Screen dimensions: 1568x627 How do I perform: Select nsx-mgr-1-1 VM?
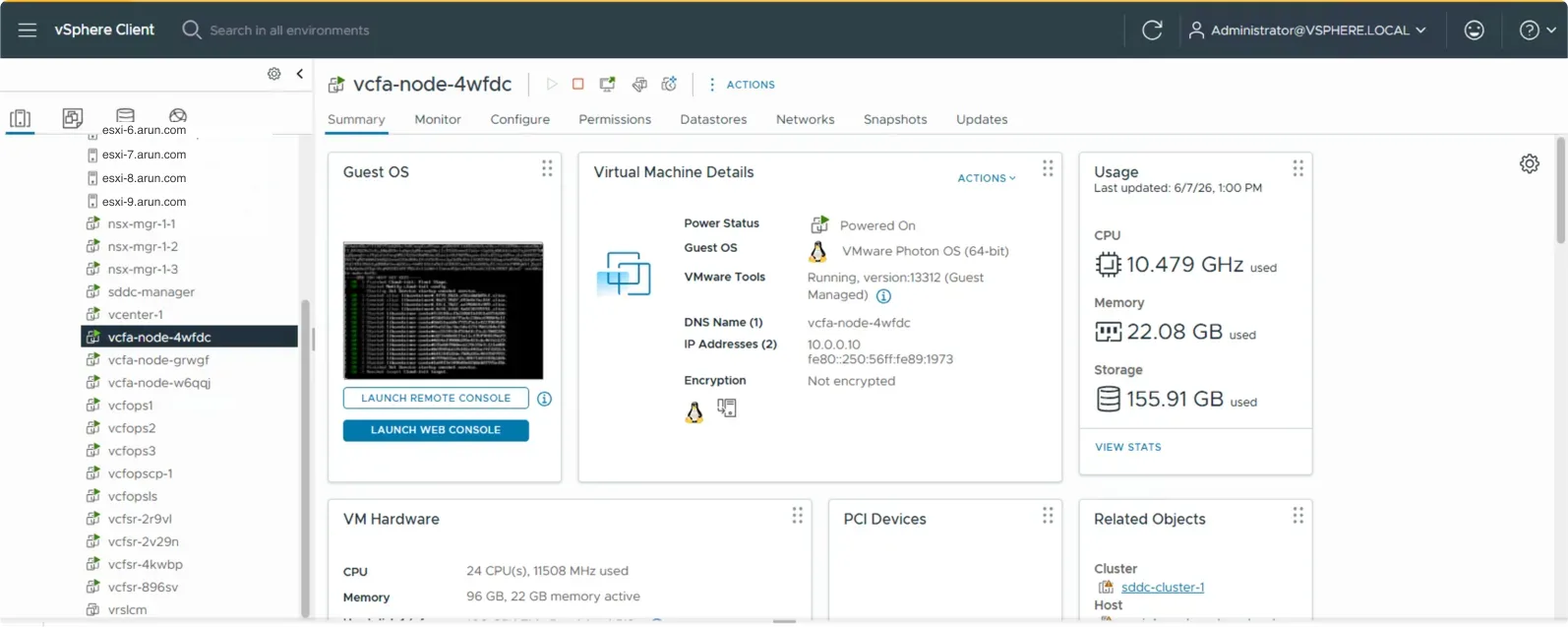point(142,224)
